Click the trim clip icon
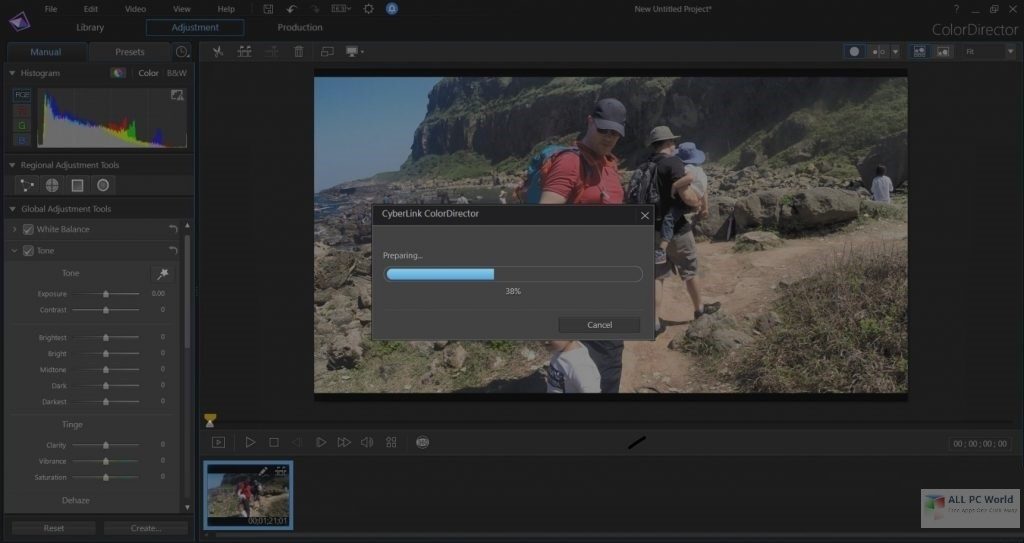Image resolution: width=1024 pixels, height=543 pixels. pos(245,52)
